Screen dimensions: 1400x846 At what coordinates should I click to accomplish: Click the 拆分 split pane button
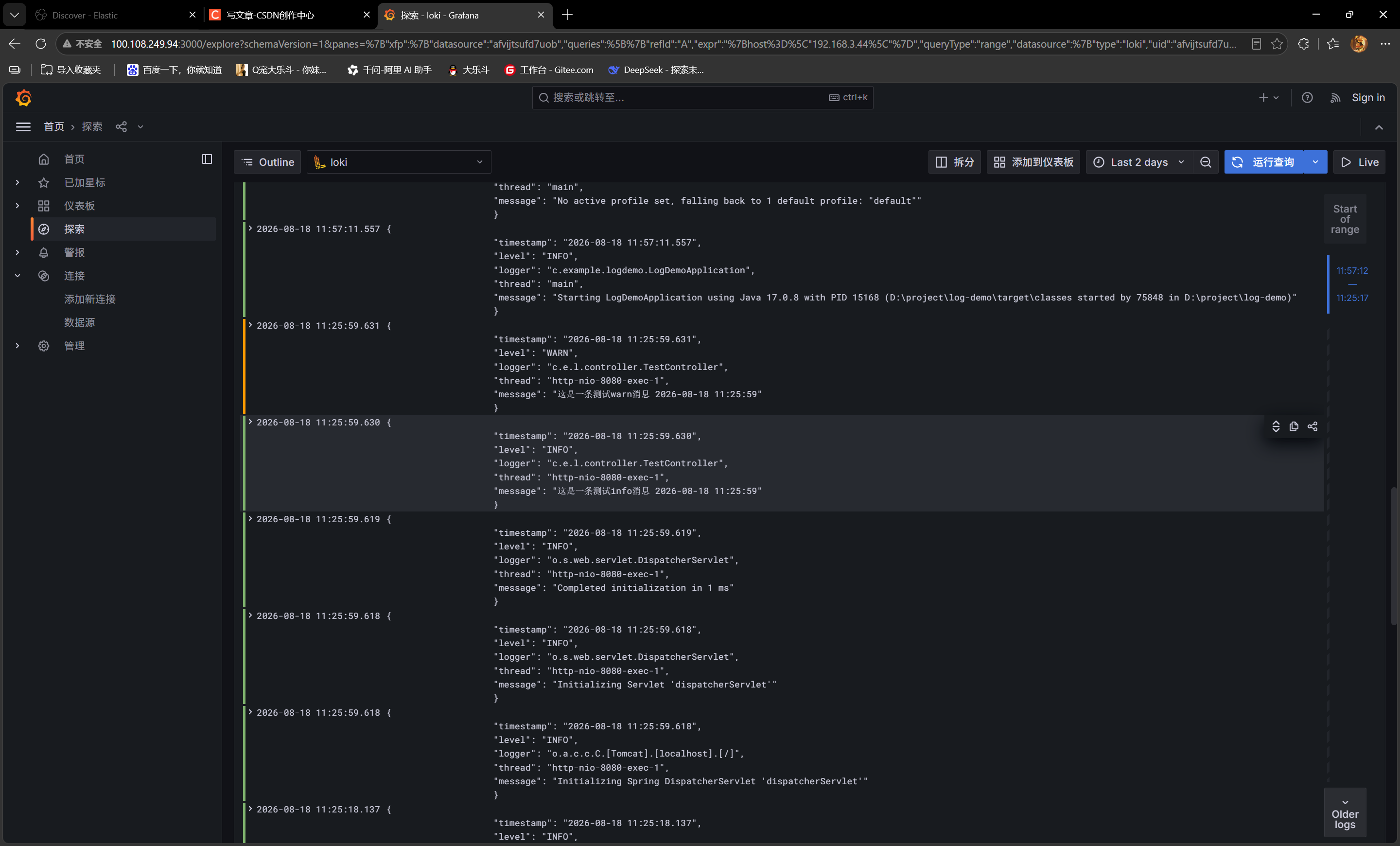[x=955, y=162]
